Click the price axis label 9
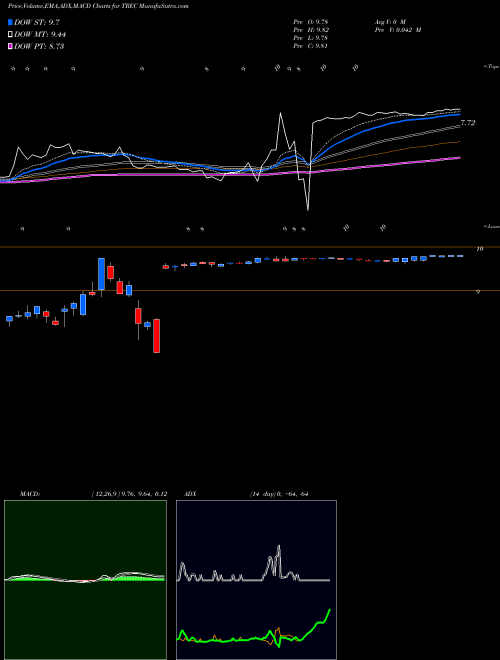 (478, 291)
